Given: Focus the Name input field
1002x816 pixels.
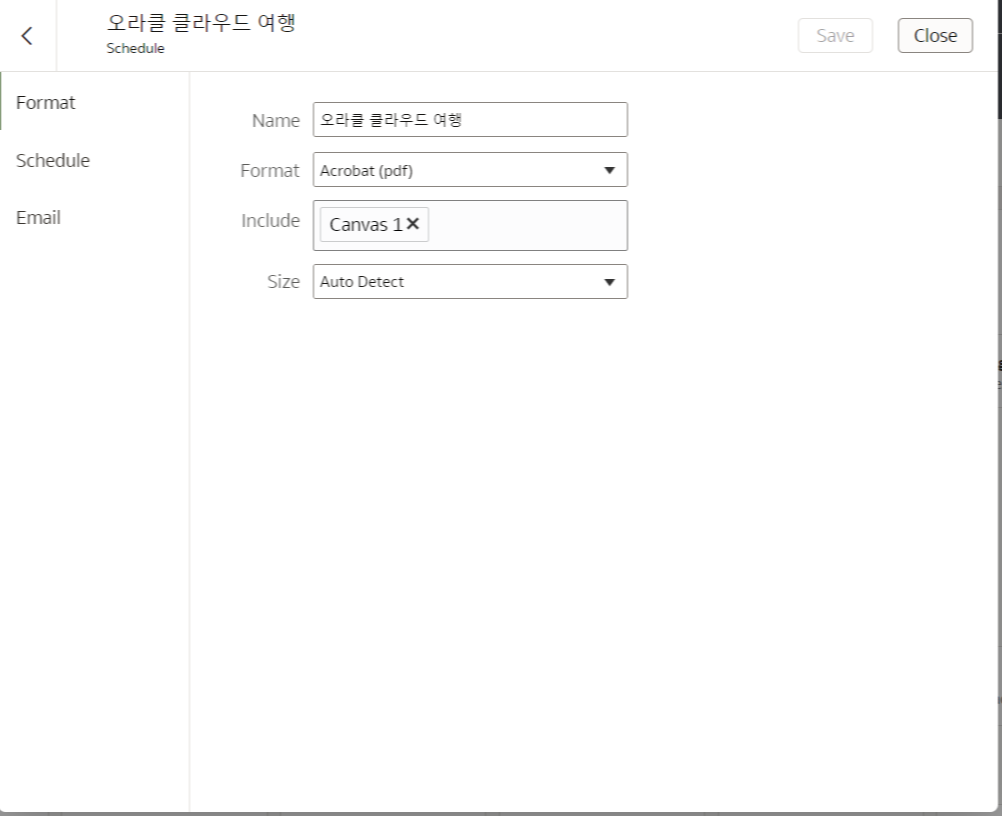Looking at the screenshot, I should [x=470, y=119].
